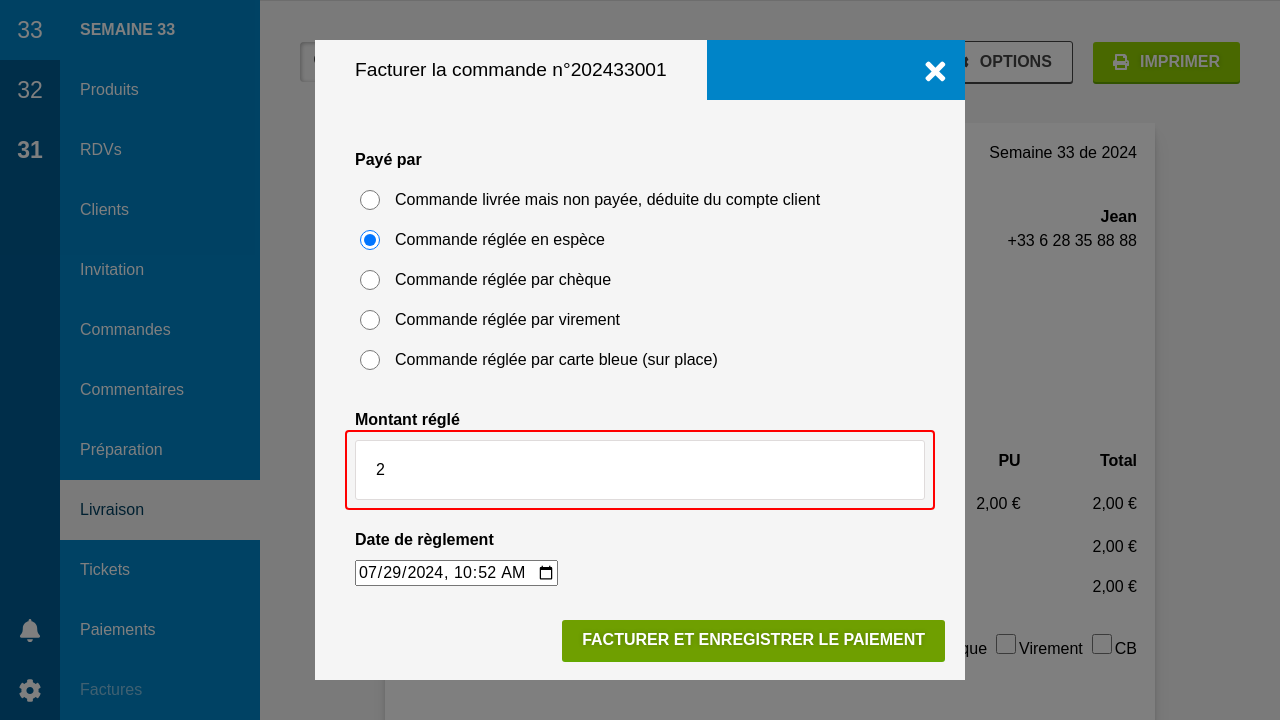
Task: Open the date picker calendar icon
Action: tap(546, 573)
